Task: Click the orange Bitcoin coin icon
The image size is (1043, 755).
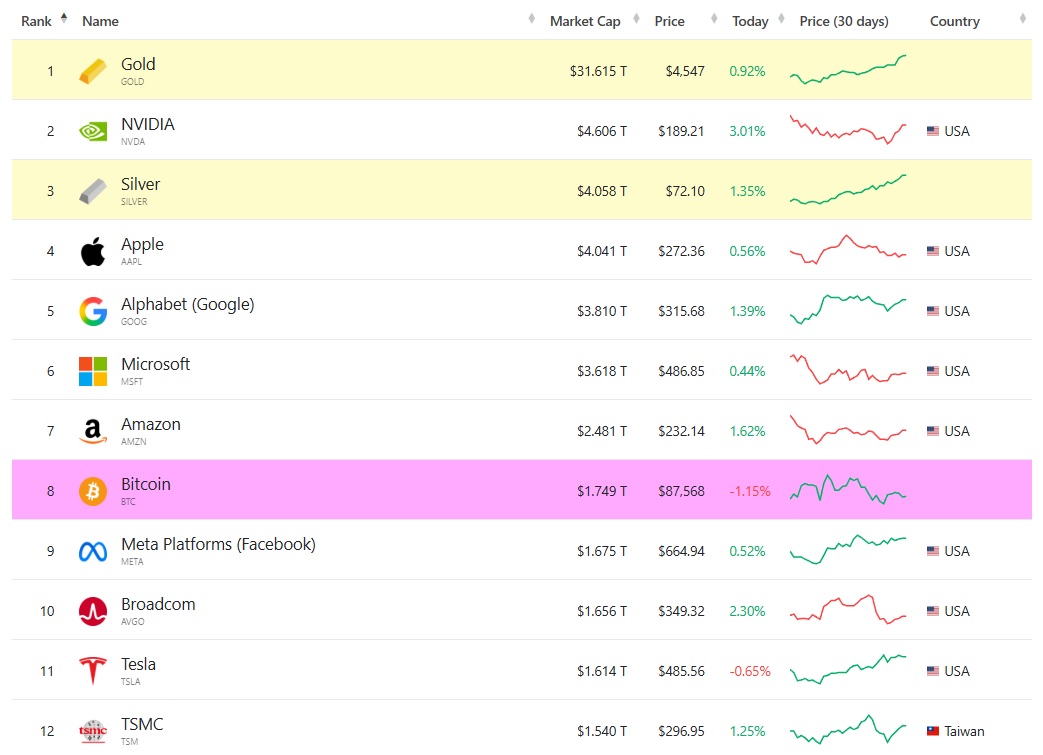Action: pos(91,490)
